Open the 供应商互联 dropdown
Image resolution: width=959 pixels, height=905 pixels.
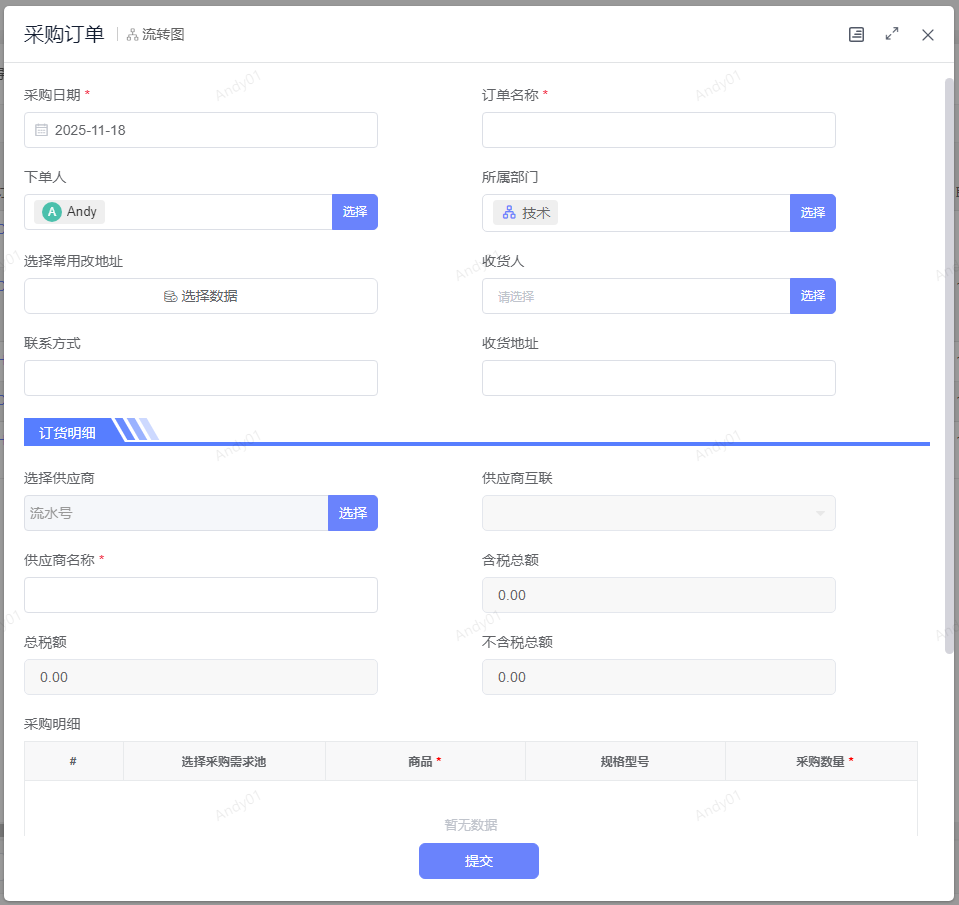coord(658,513)
